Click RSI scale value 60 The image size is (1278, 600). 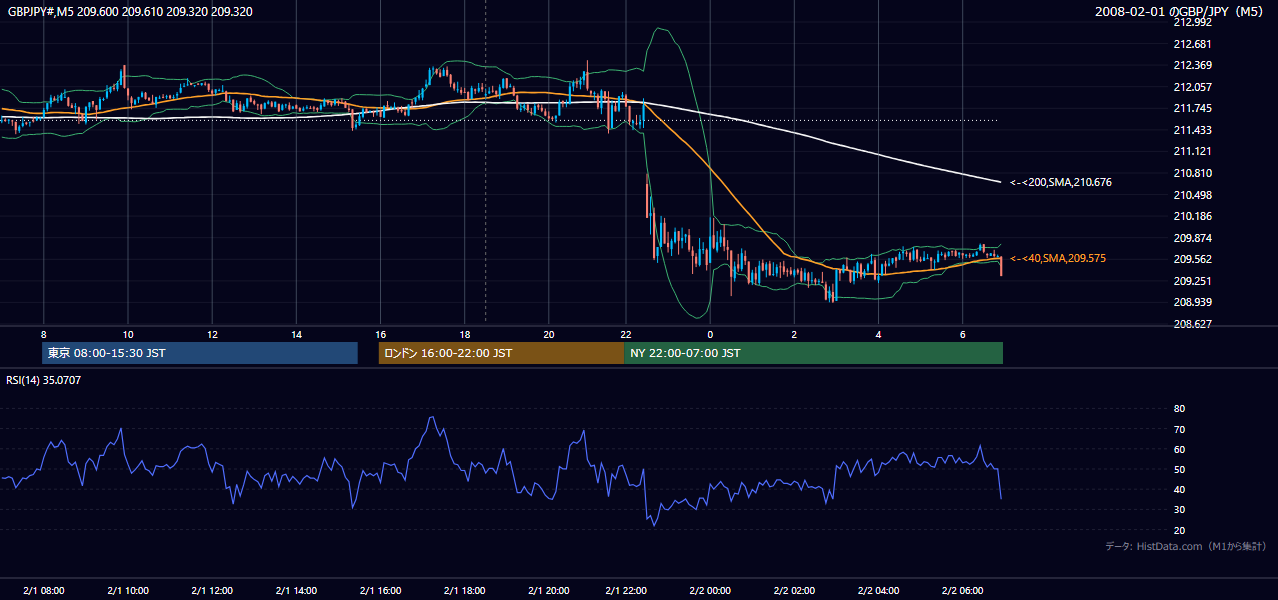click(1179, 449)
